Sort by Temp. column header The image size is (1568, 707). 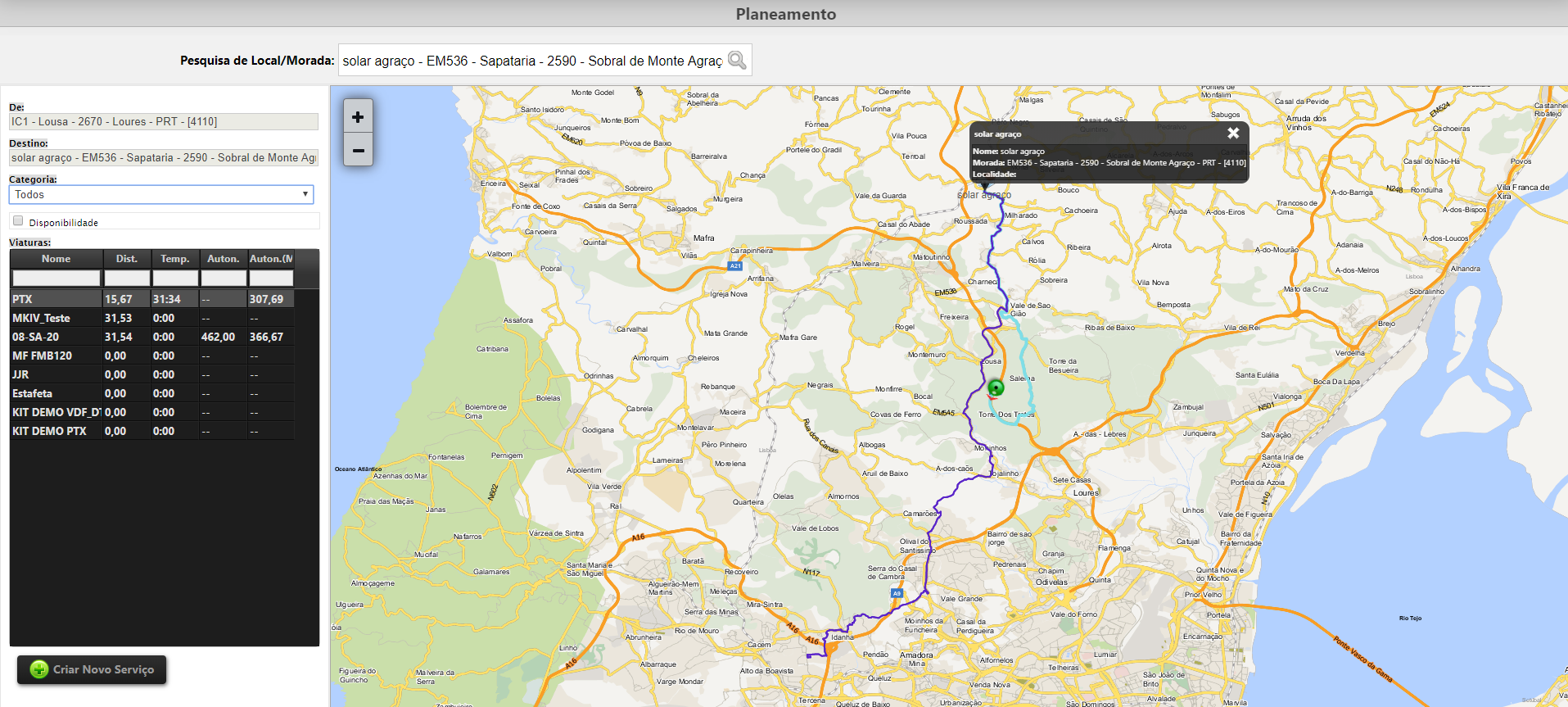pos(174,259)
